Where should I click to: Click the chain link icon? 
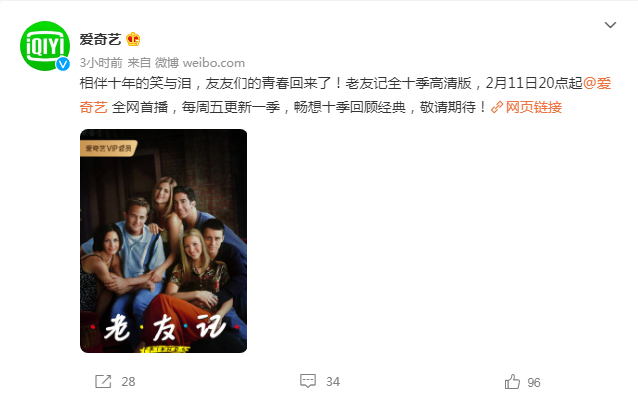[497, 107]
